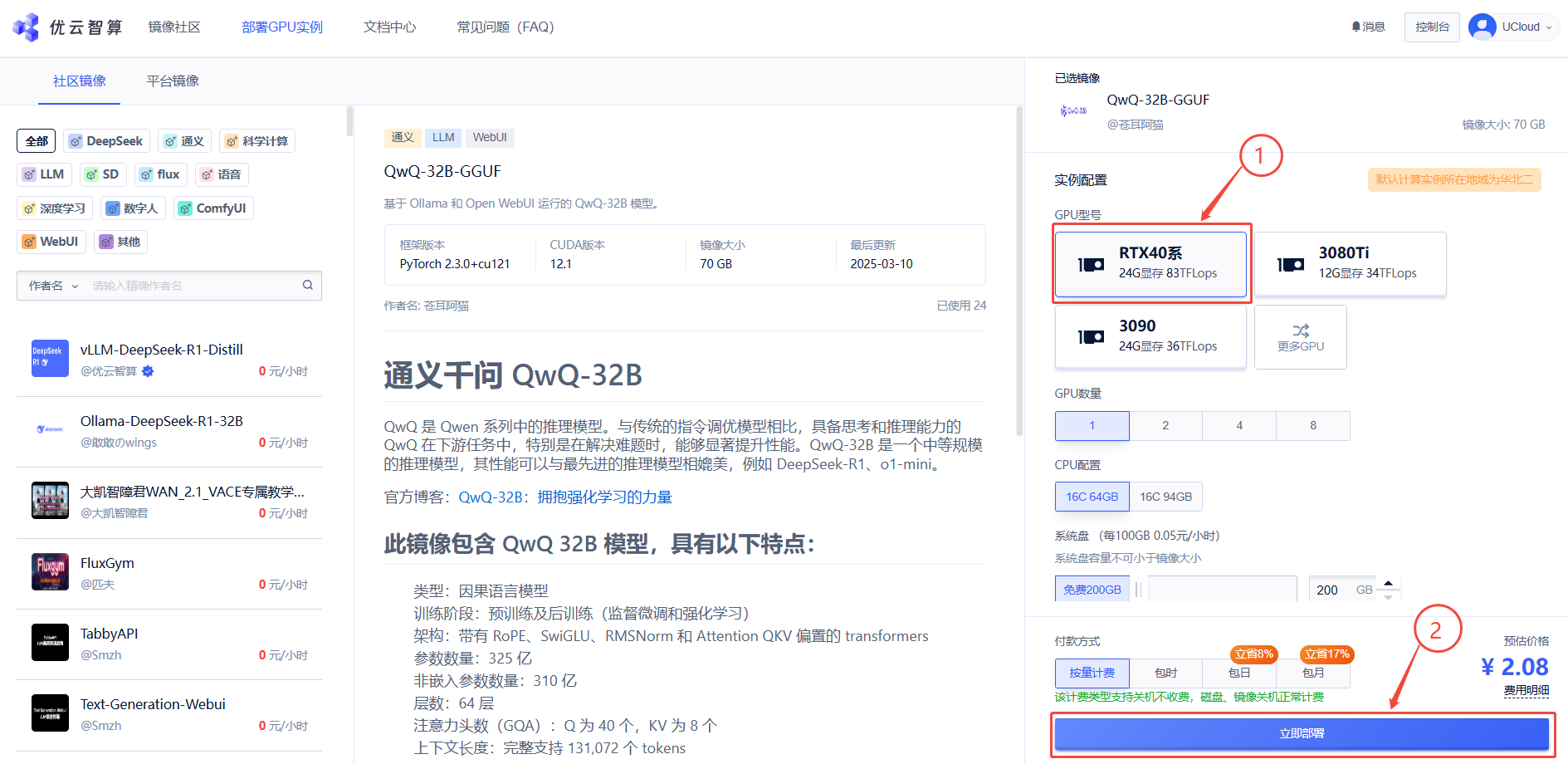The image size is (1568, 764).
Task: Filter by the 科学计算 category tag
Action: tap(257, 141)
